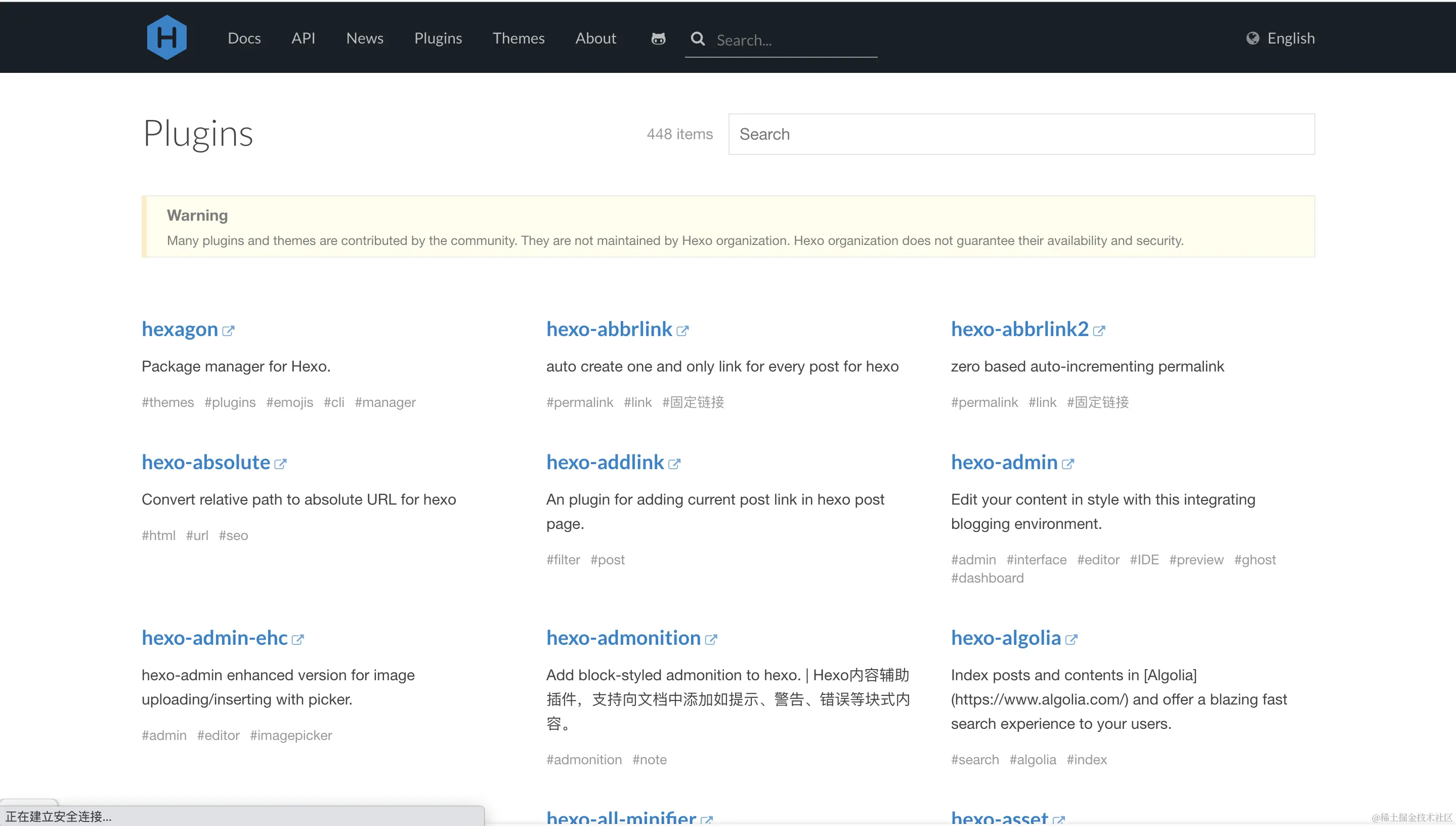
Task: Open the English language selector
Action: tap(1291, 38)
